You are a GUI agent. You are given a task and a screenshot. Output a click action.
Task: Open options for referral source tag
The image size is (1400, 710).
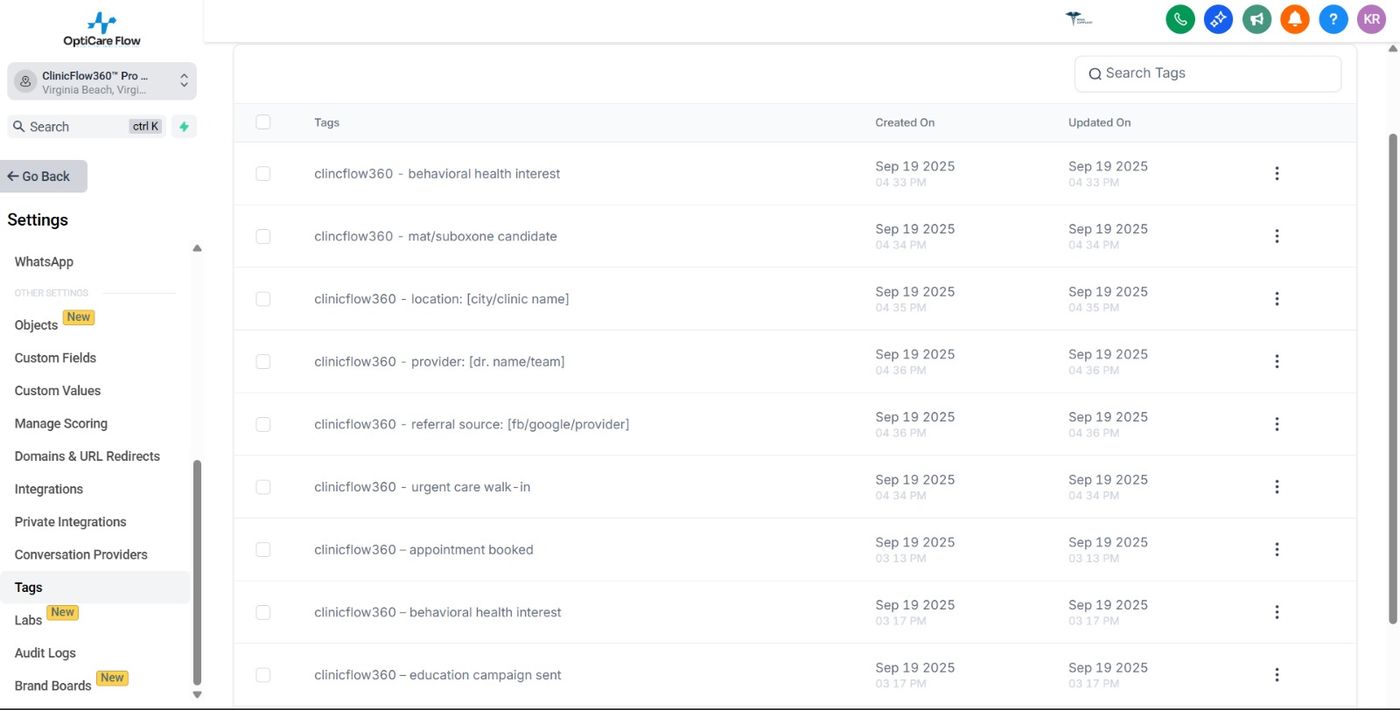pos(1277,424)
